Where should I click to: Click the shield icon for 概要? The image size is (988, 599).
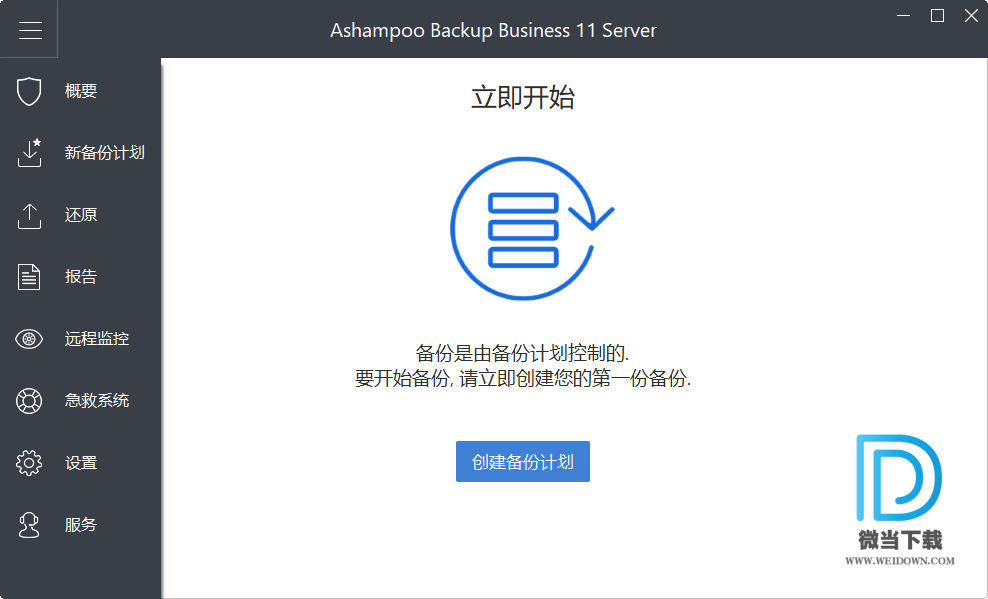pos(29,91)
